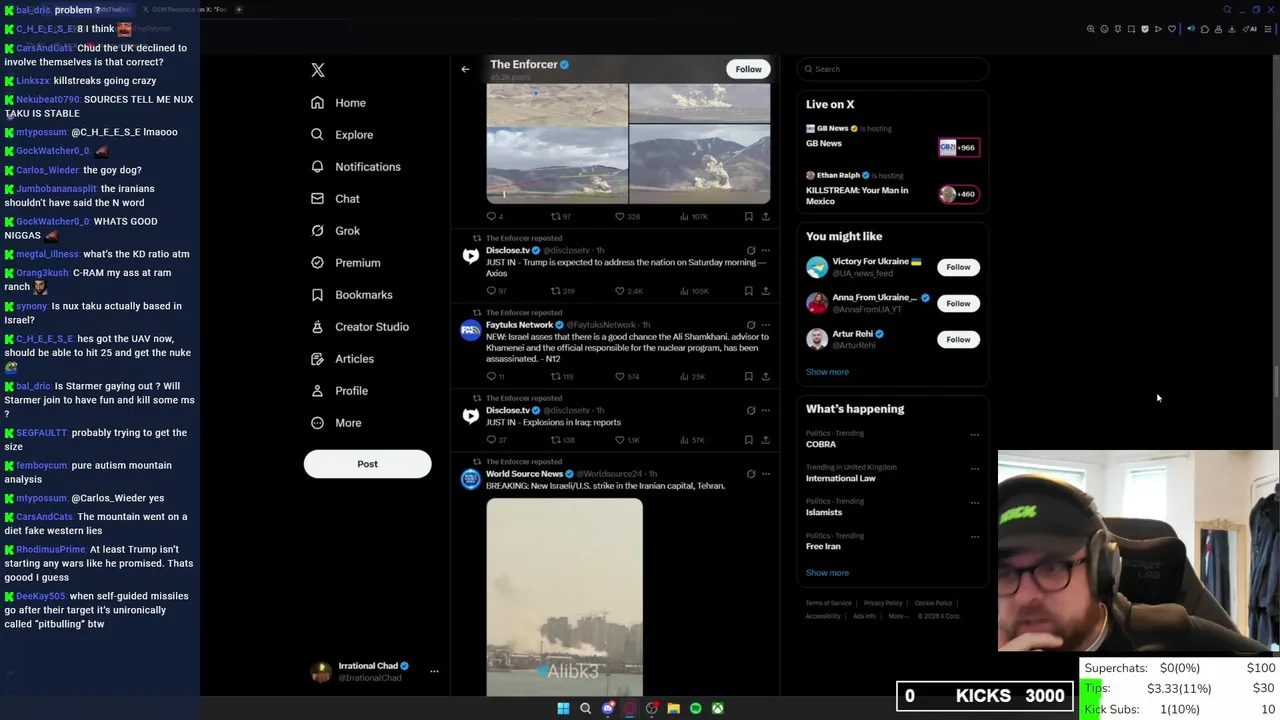Bookmark the Explosions in Iraq post
This screenshot has width=1280, height=720.
(x=748, y=440)
